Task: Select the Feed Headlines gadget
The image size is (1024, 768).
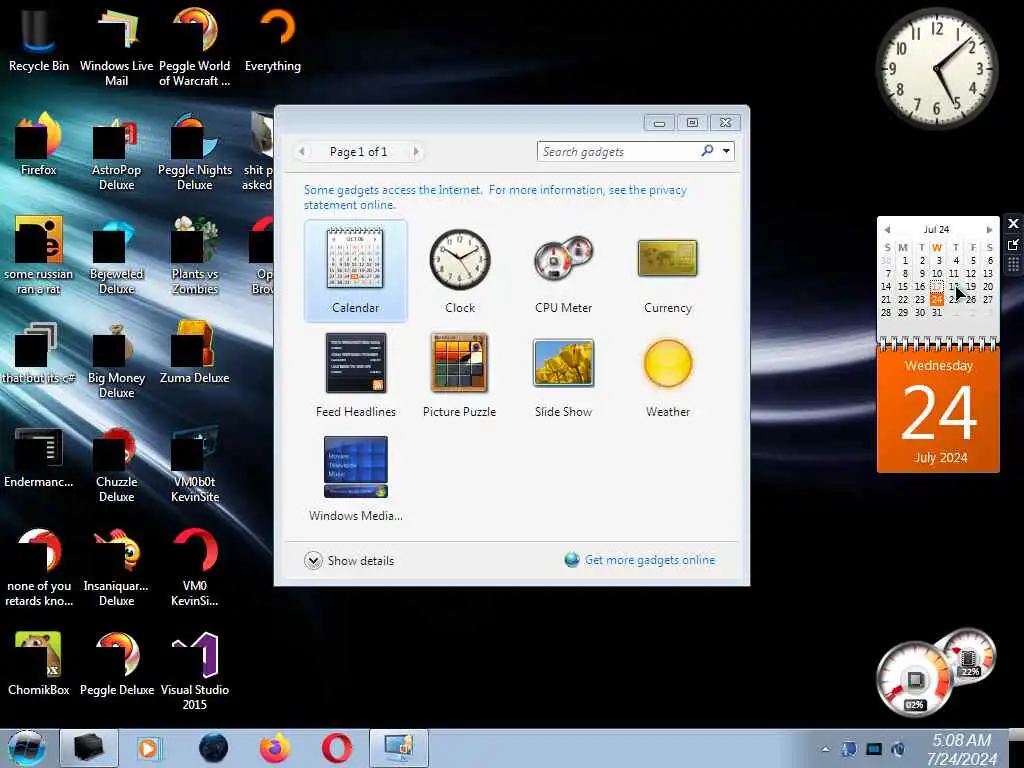Action: tap(355, 375)
